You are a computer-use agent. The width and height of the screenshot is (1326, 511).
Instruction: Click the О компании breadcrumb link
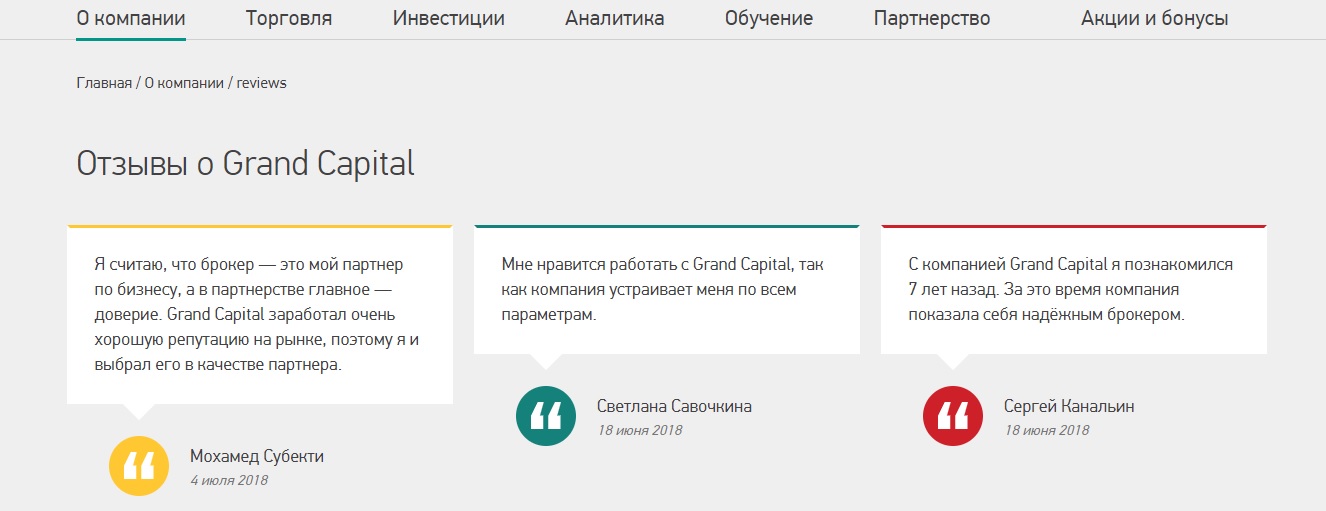(x=184, y=83)
